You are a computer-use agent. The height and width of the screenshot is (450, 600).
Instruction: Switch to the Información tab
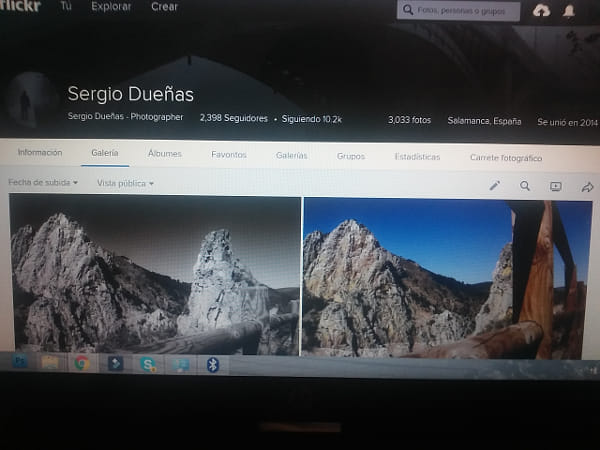[x=40, y=152]
